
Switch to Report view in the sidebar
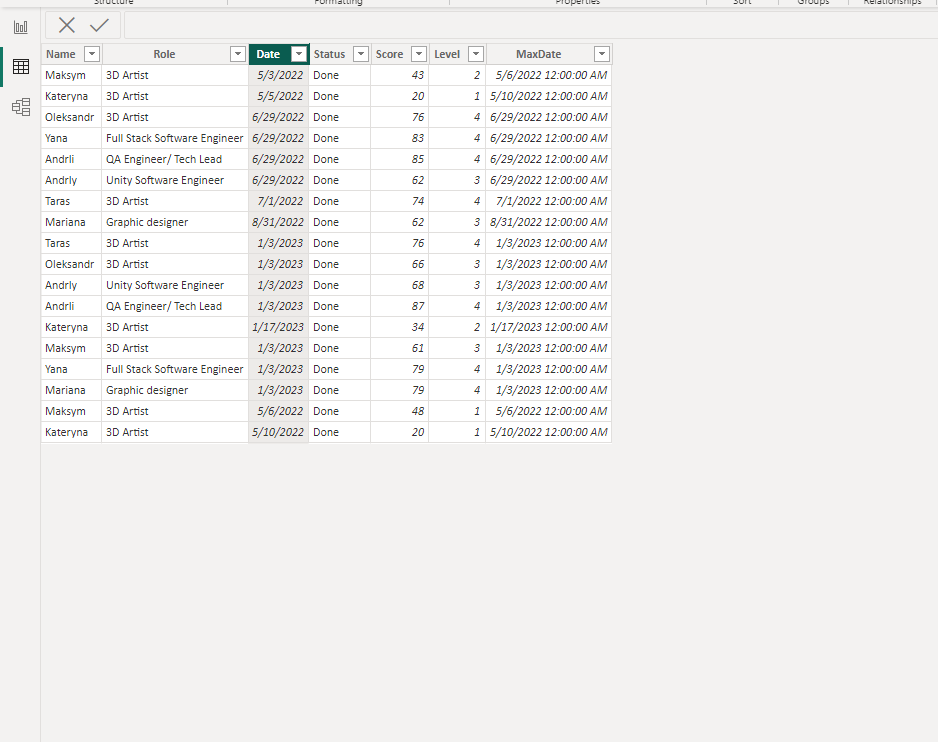point(21,27)
